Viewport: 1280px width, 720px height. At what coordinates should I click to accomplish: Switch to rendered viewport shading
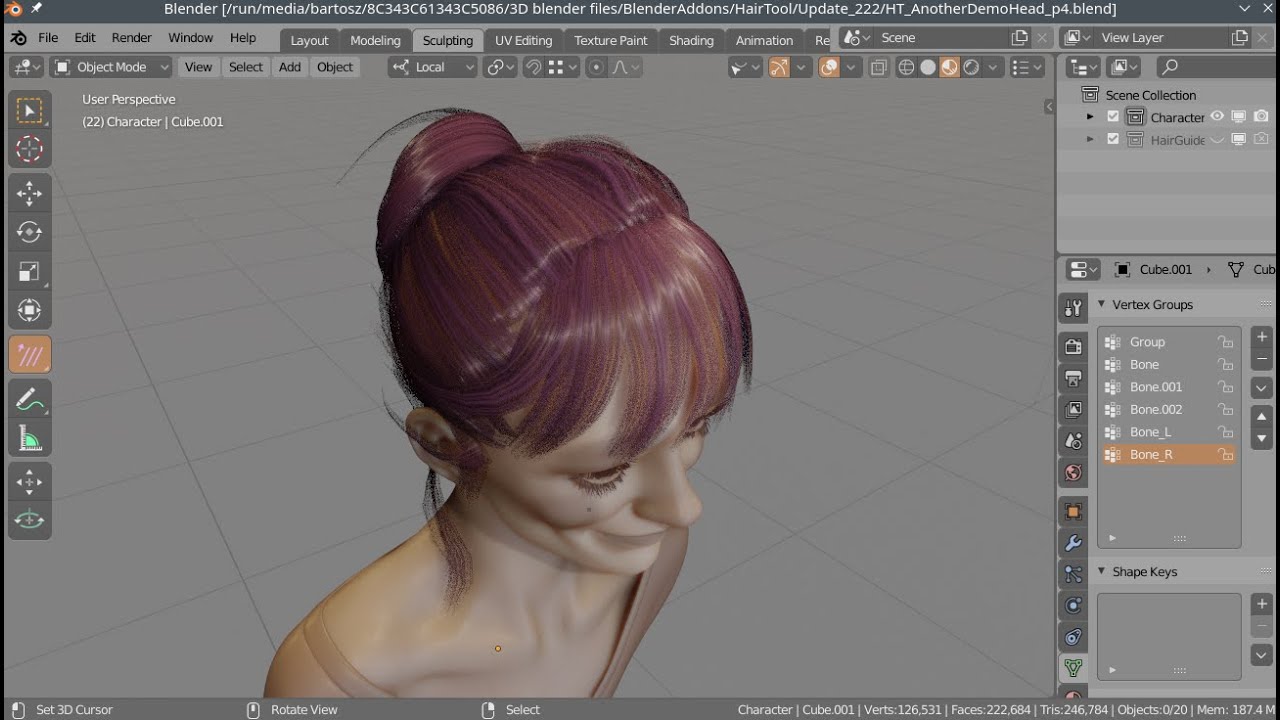pyautogui.click(x=971, y=67)
